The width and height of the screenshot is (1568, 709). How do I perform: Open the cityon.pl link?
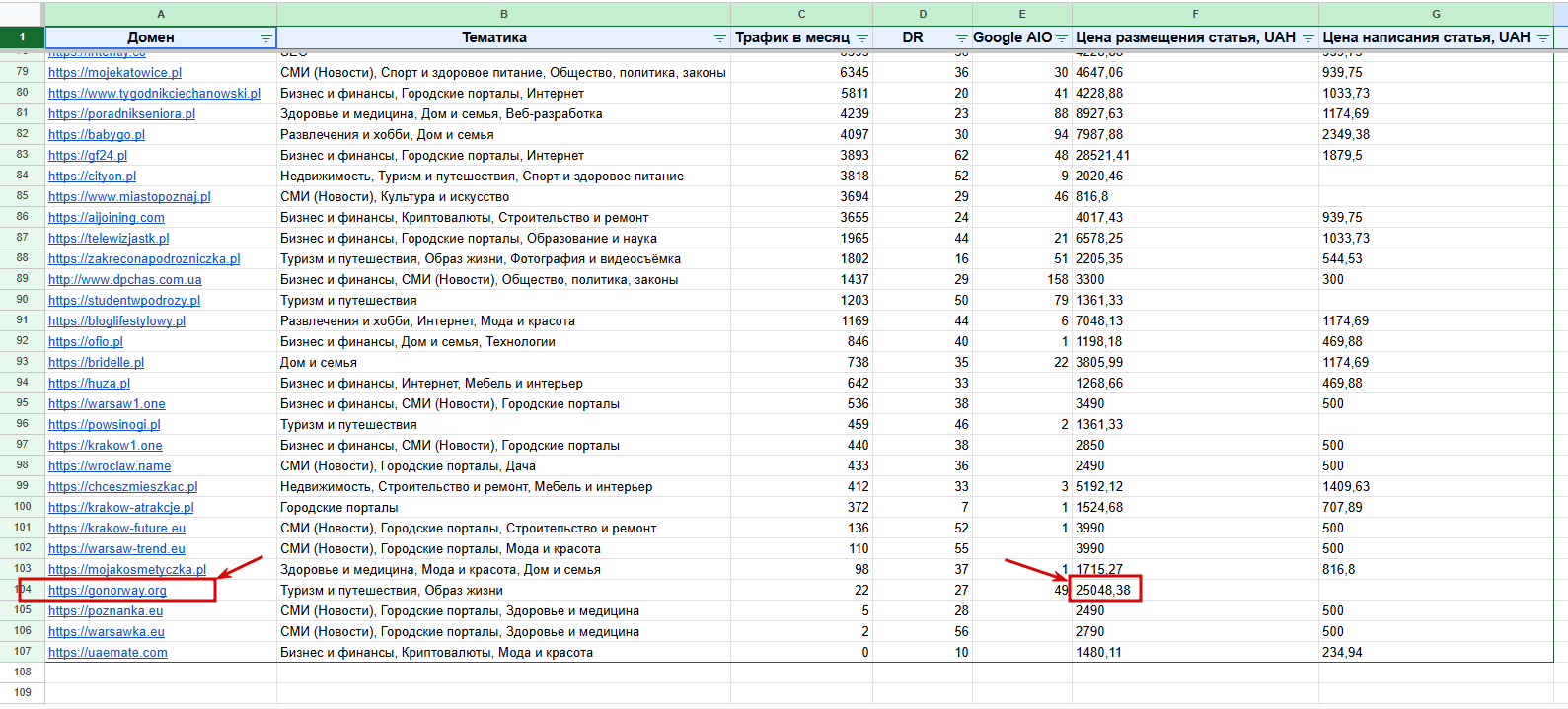[92, 176]
